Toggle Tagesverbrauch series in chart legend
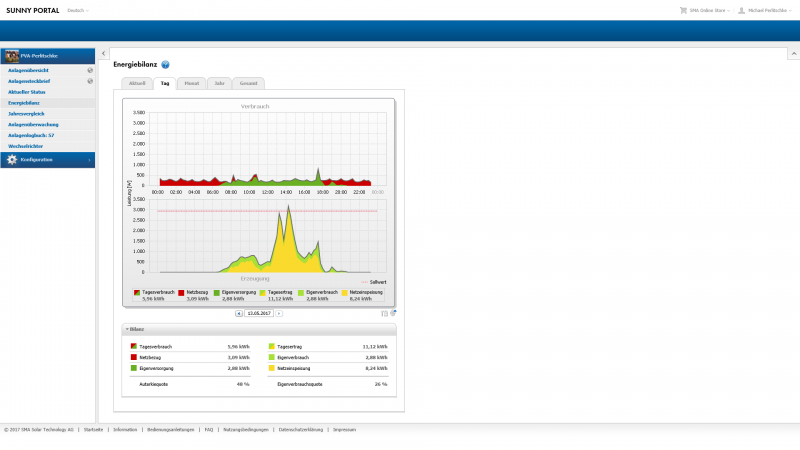800x450 pixels. click(155, 295)
